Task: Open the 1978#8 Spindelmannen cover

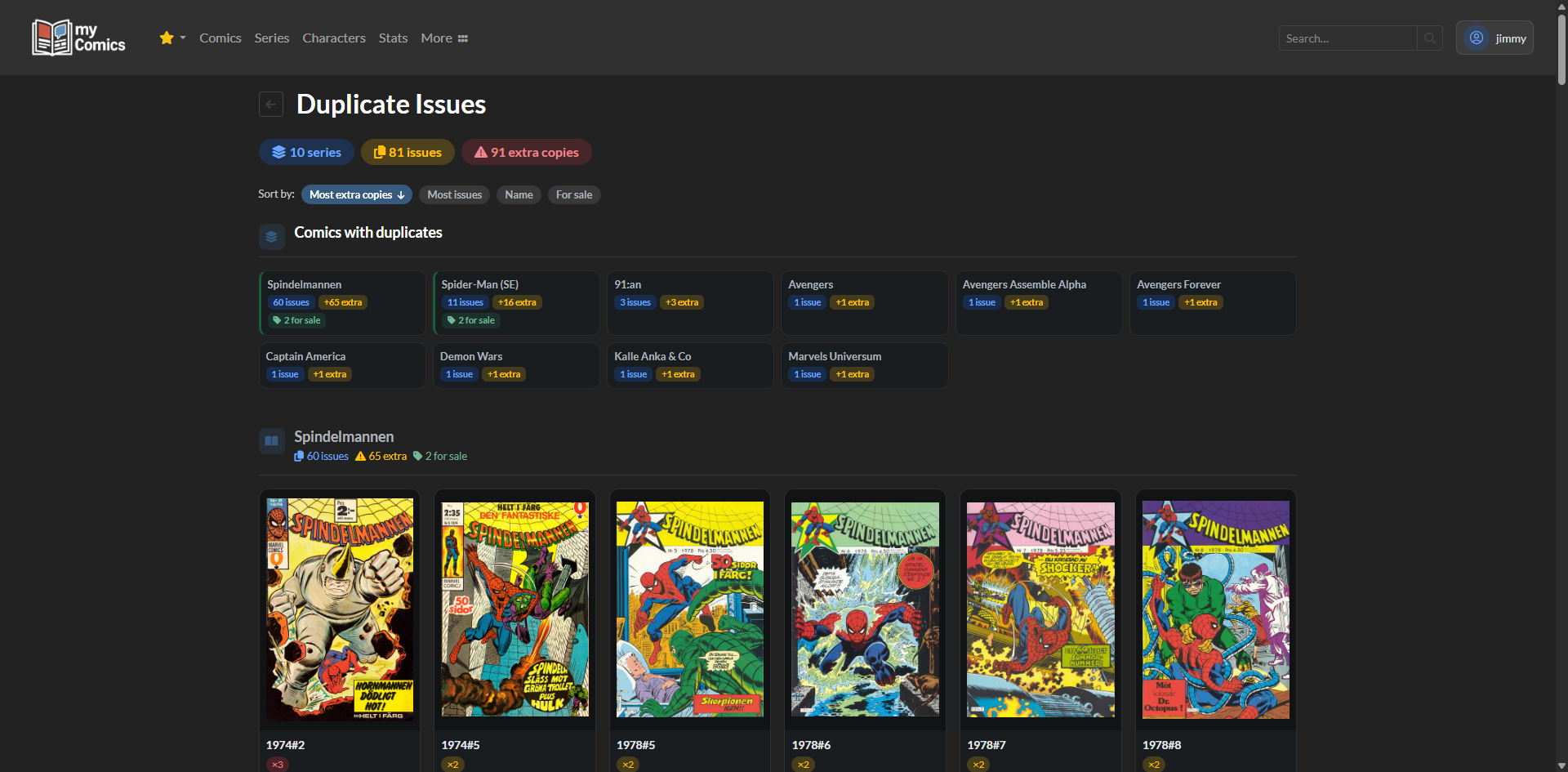Action: [x=1216, y=609]
